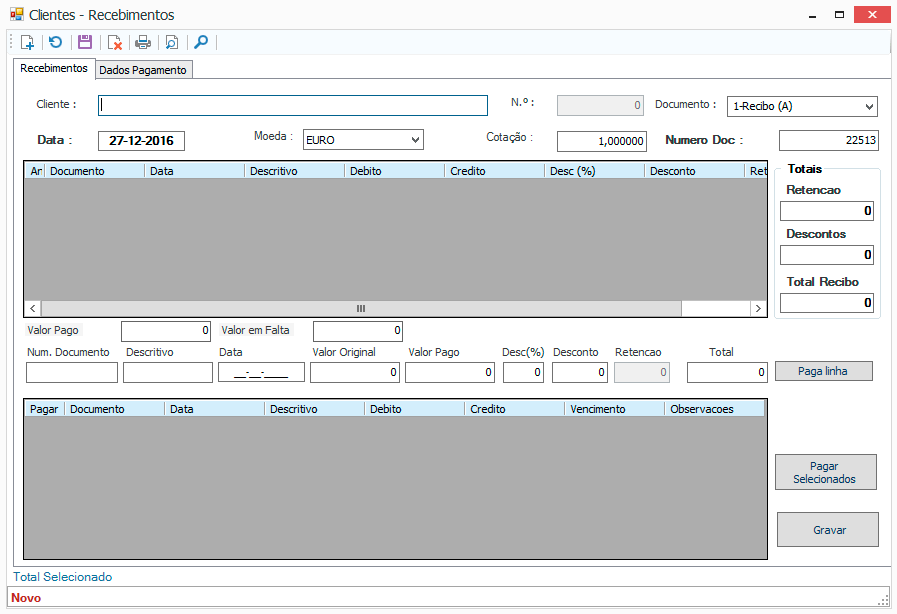The height and width of the screenshot is (614, 897).
Task: Click the Descontos total field
Action: (x=827, y=255)
